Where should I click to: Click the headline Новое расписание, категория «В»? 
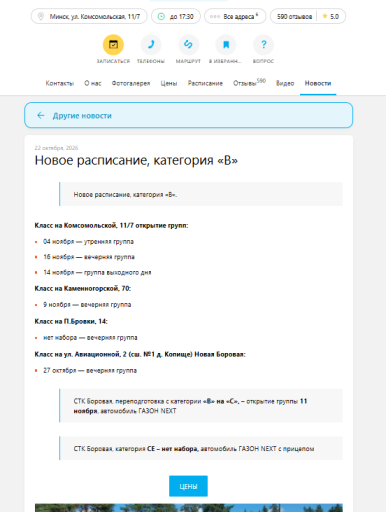pyautogui.click(x=136, y=160)
